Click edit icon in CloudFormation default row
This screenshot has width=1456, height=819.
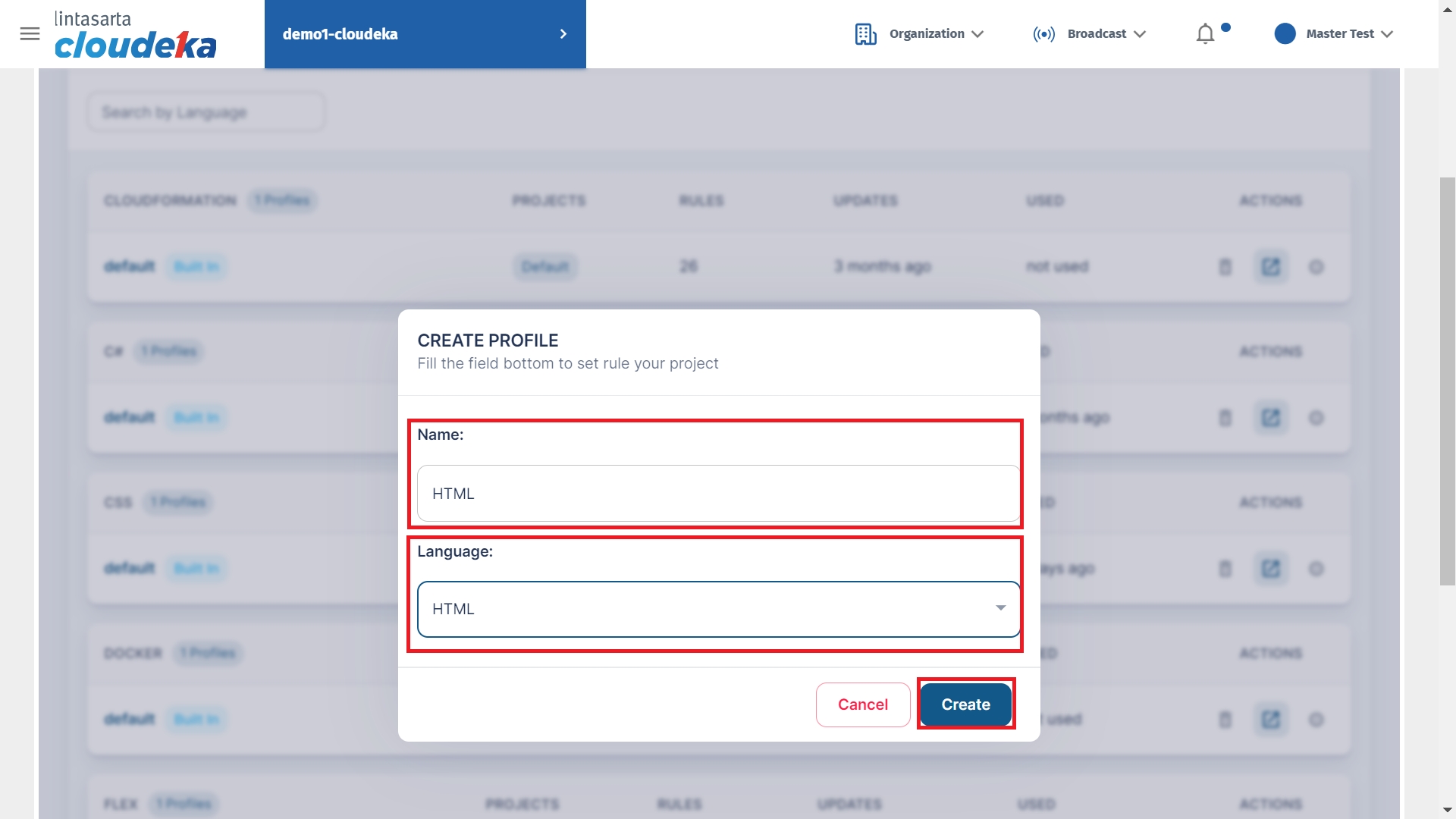click(x=1270, y=267)
